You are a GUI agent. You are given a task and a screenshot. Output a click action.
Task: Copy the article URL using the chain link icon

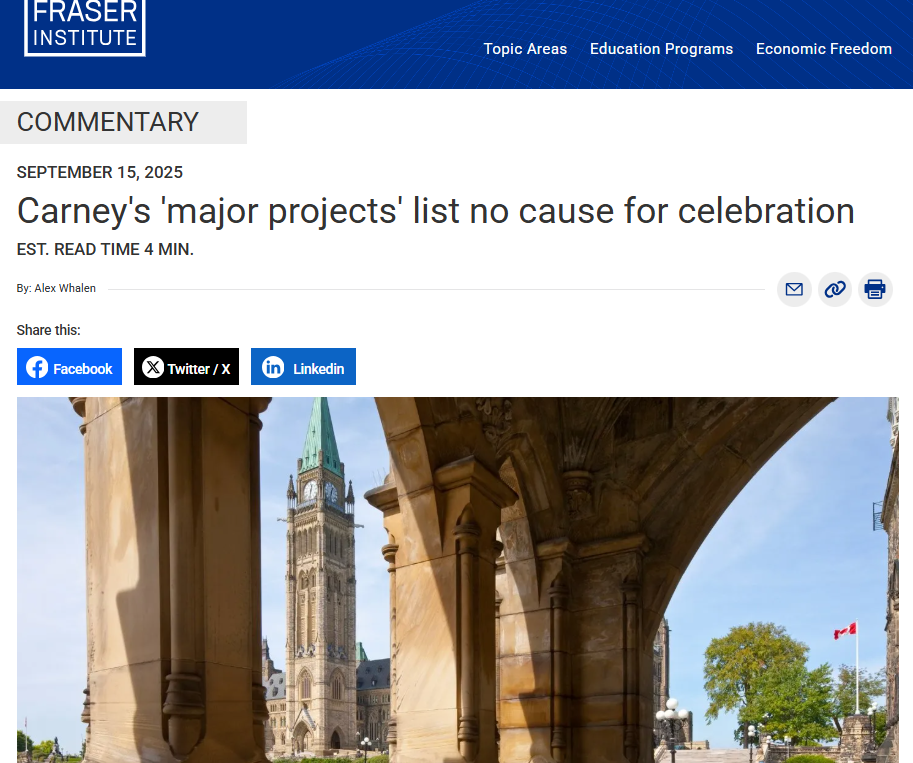tap(834, 289)
